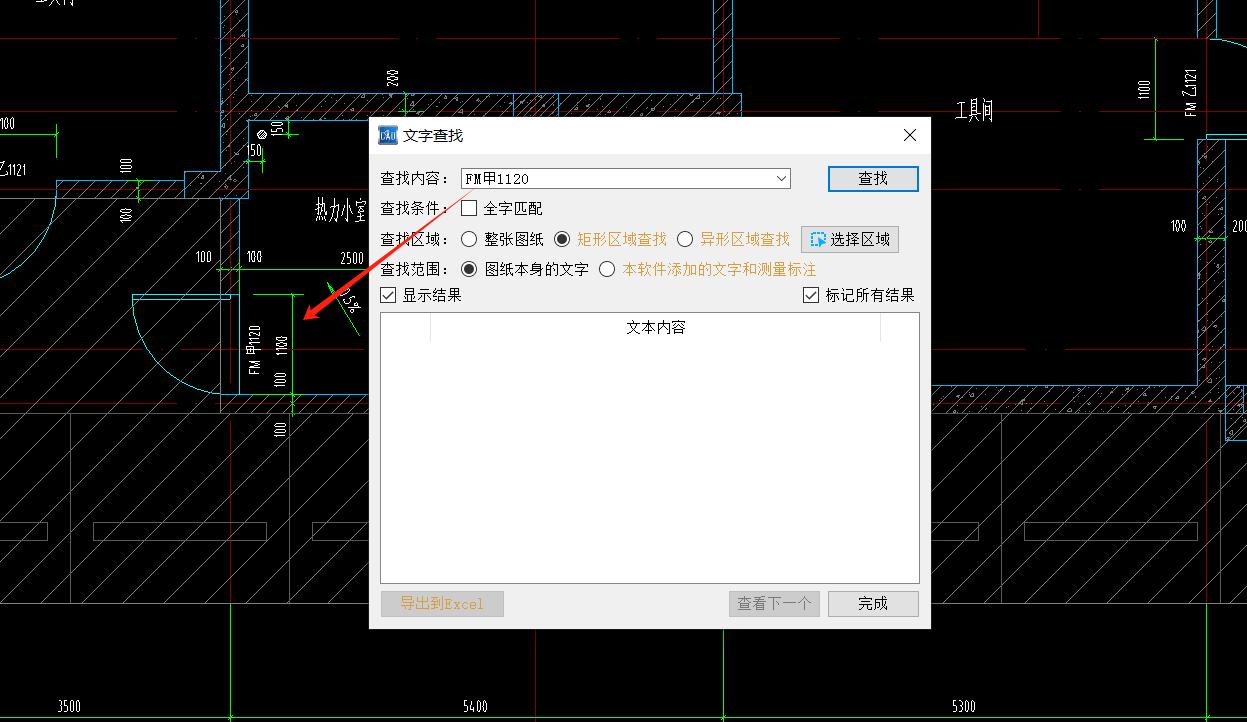The image size is (1247, 722).
Task: Select the 矩形区域查找 radio option
Action: pos(562,239)
